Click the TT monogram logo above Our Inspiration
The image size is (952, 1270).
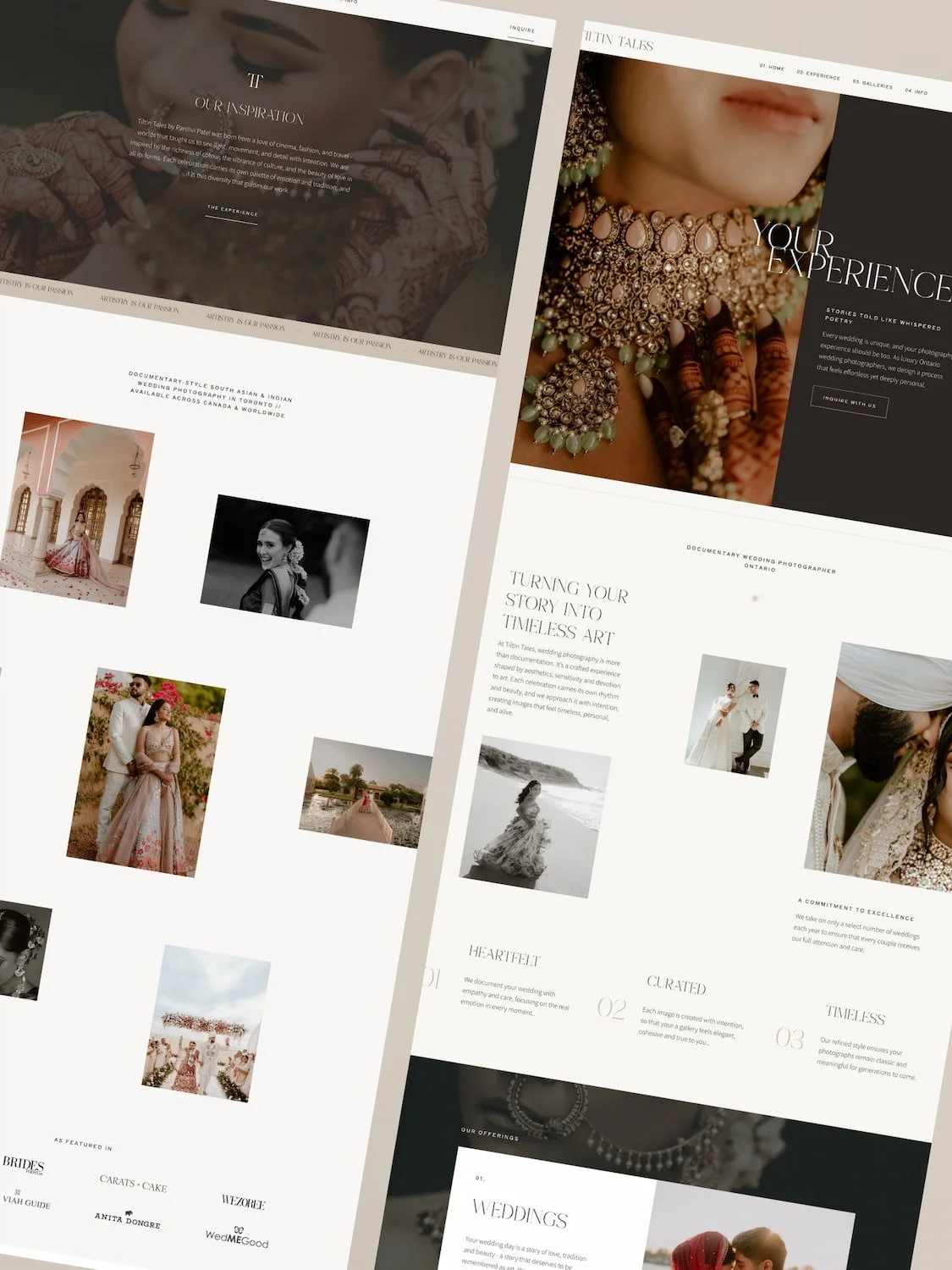(x=256, y=81)
